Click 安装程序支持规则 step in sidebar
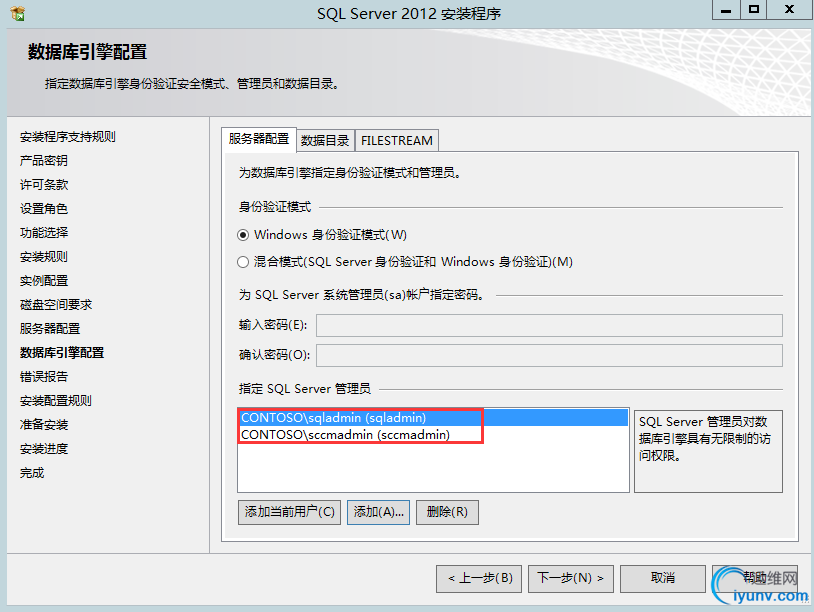Screen dimensions: 814x612 click(x=67, y=137)
